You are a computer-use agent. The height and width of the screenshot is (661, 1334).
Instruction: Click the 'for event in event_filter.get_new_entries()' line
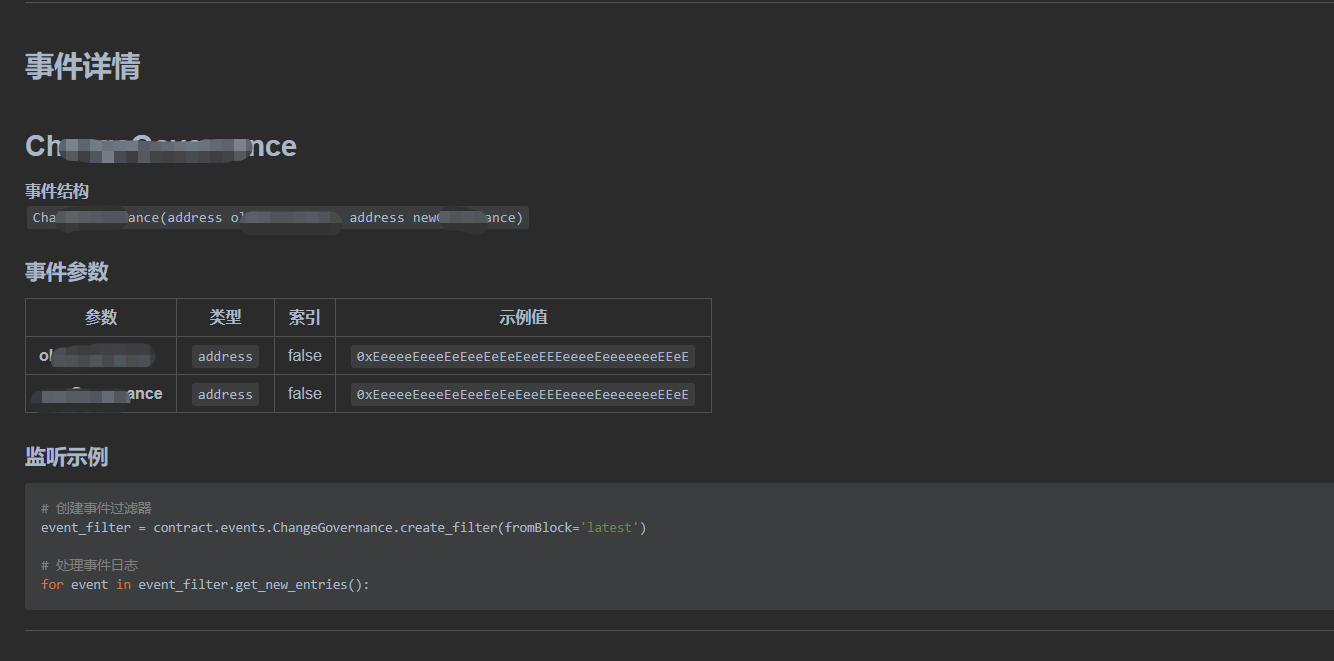coord(205,584)
